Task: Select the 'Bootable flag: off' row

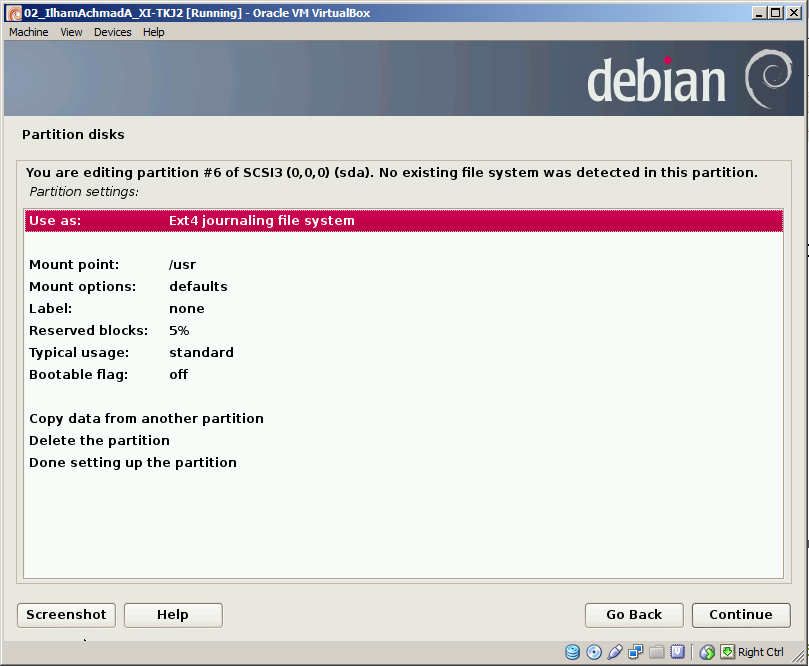Action: tap(403, 375)
